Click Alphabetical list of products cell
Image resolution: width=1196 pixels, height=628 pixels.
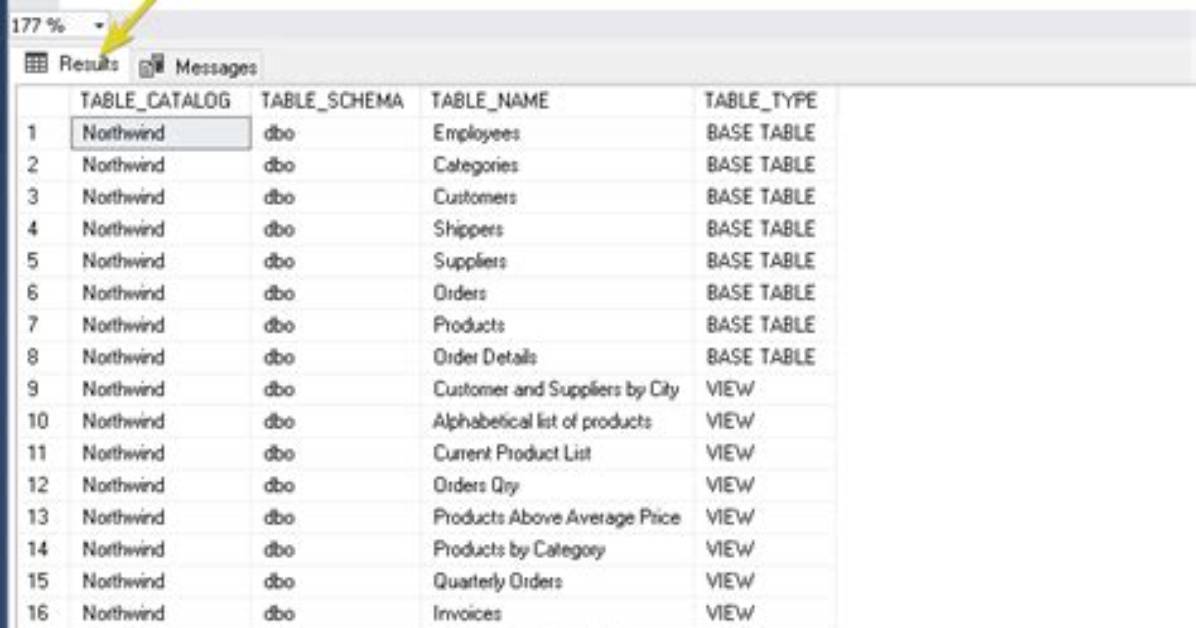click(557, 421)
